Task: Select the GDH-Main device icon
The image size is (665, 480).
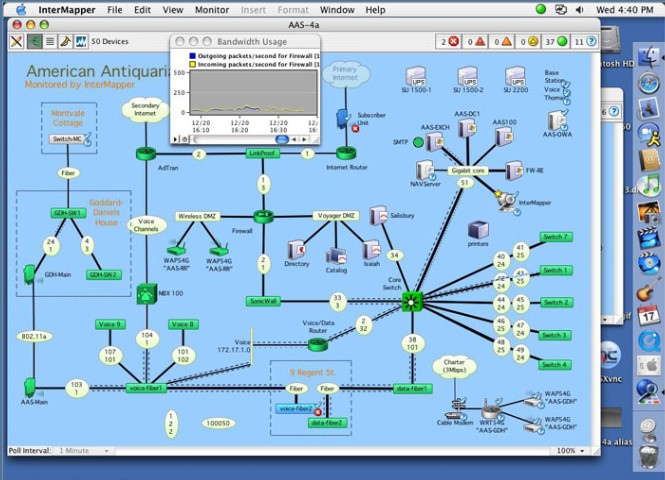Action: (29, 274)
